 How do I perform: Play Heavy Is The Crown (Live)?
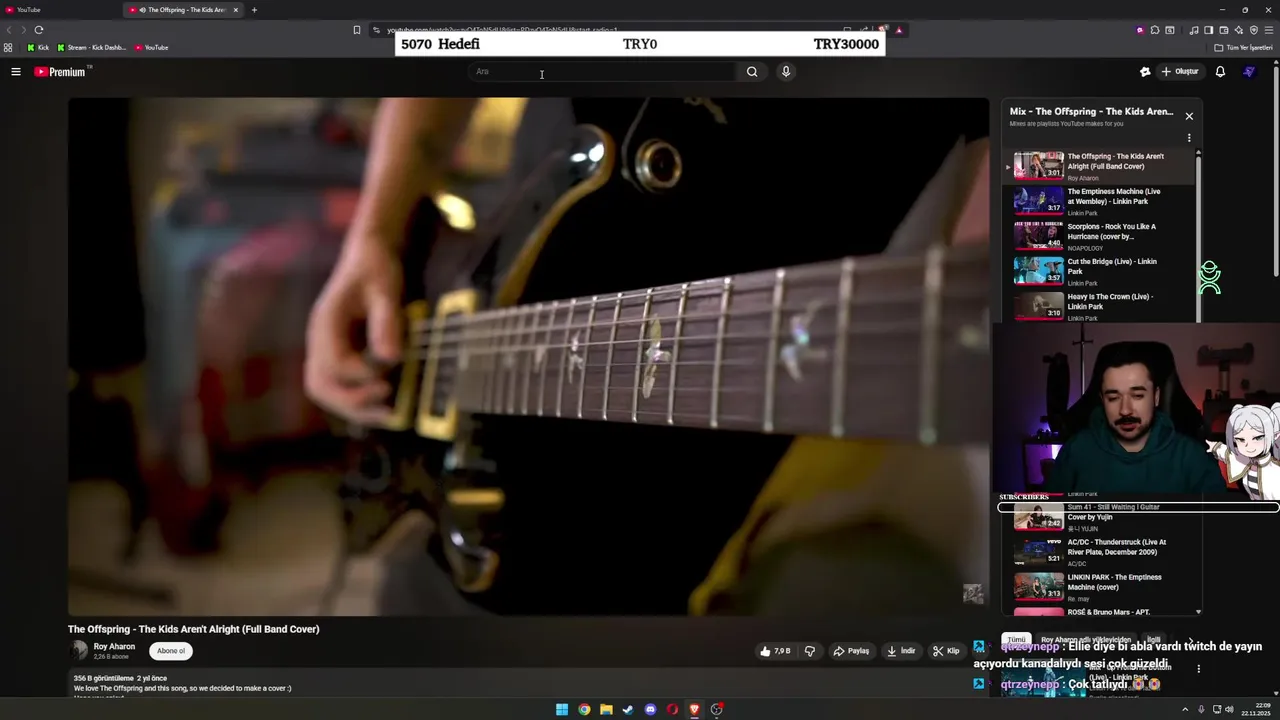[x=1102, y=306]
